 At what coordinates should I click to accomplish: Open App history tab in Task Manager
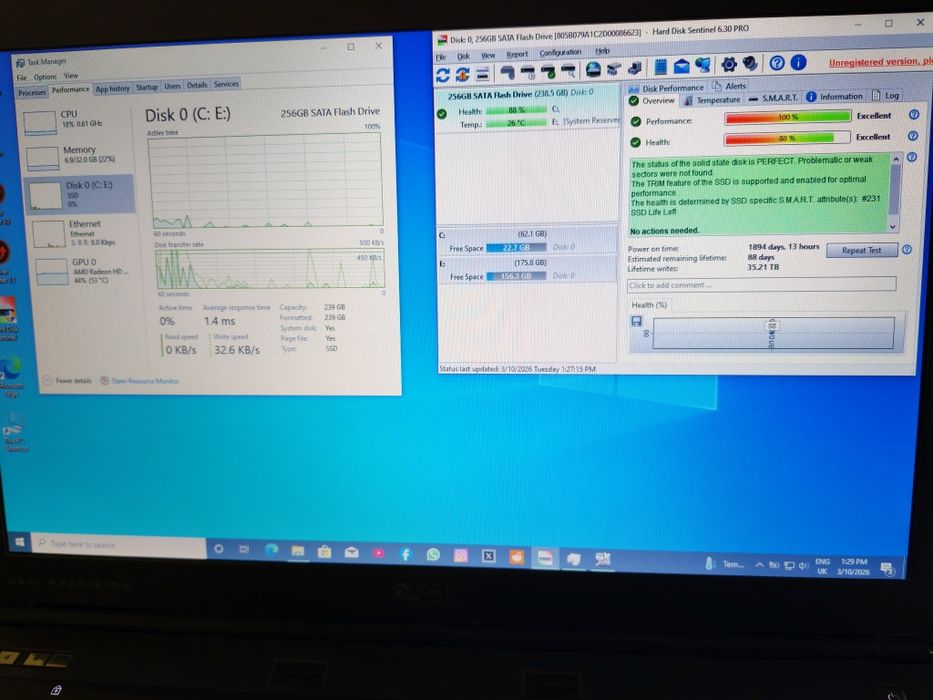(112, 89)
